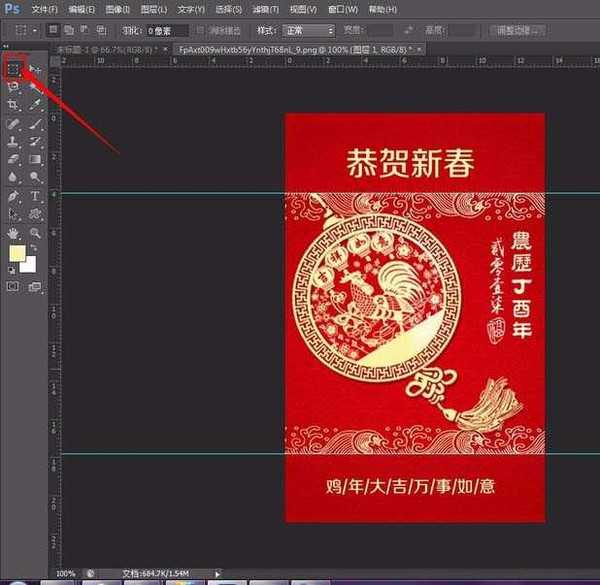Select the Crop tool
The image size is (600, 585).
(x=14, y=104)
